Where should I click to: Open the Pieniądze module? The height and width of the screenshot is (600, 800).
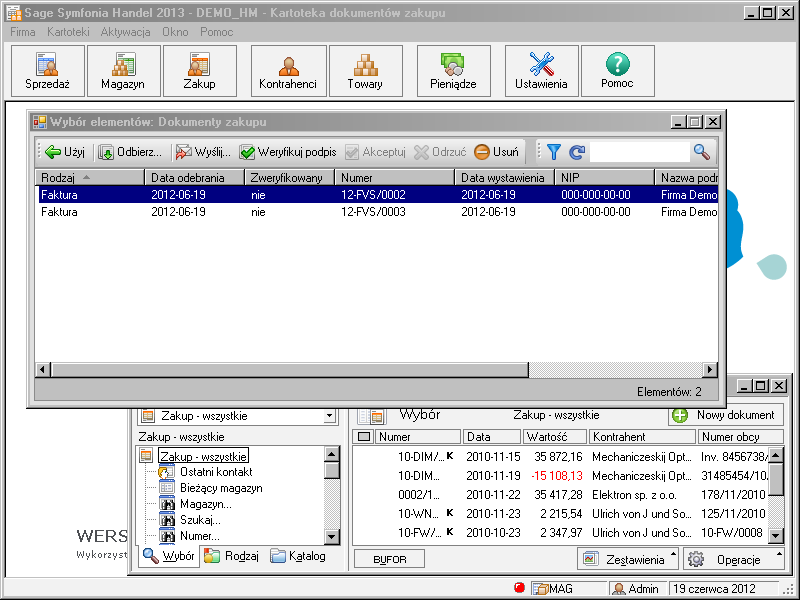(x=454, y=71)
